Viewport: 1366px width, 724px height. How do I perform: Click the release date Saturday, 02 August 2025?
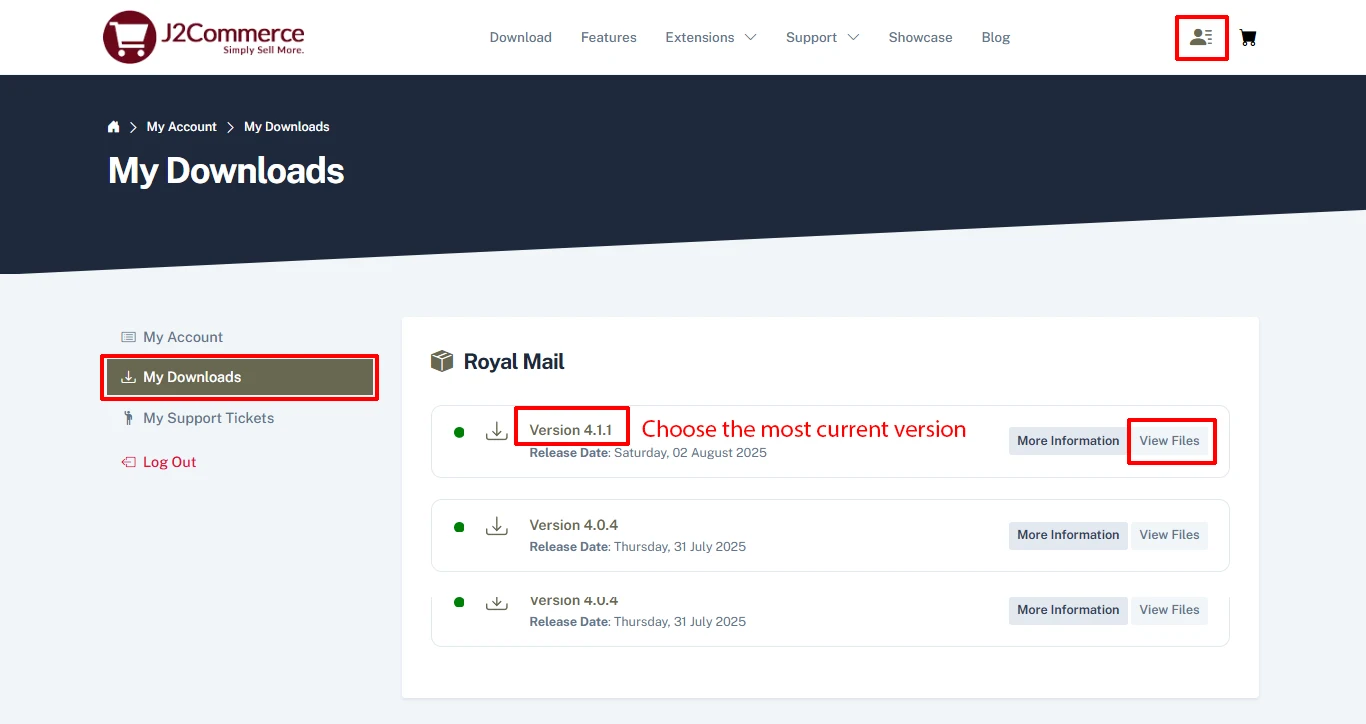tap(690, 453)
